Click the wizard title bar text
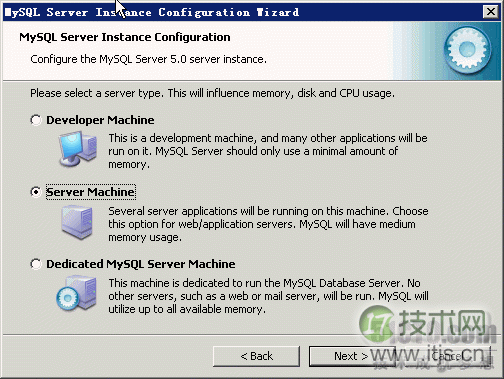Image resolution: width=504 pixels, height=379 pixels. pos(152,12)
